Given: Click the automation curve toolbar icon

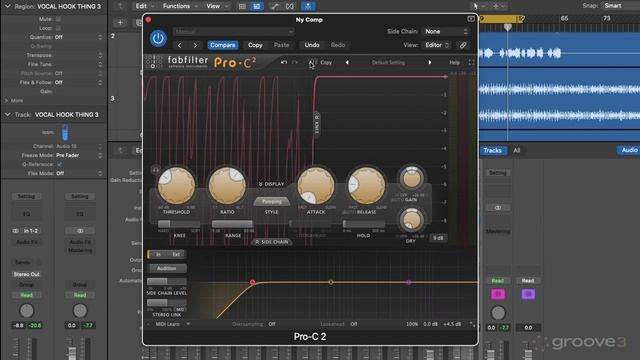Looking at the screenshot, I should point(274,6).
